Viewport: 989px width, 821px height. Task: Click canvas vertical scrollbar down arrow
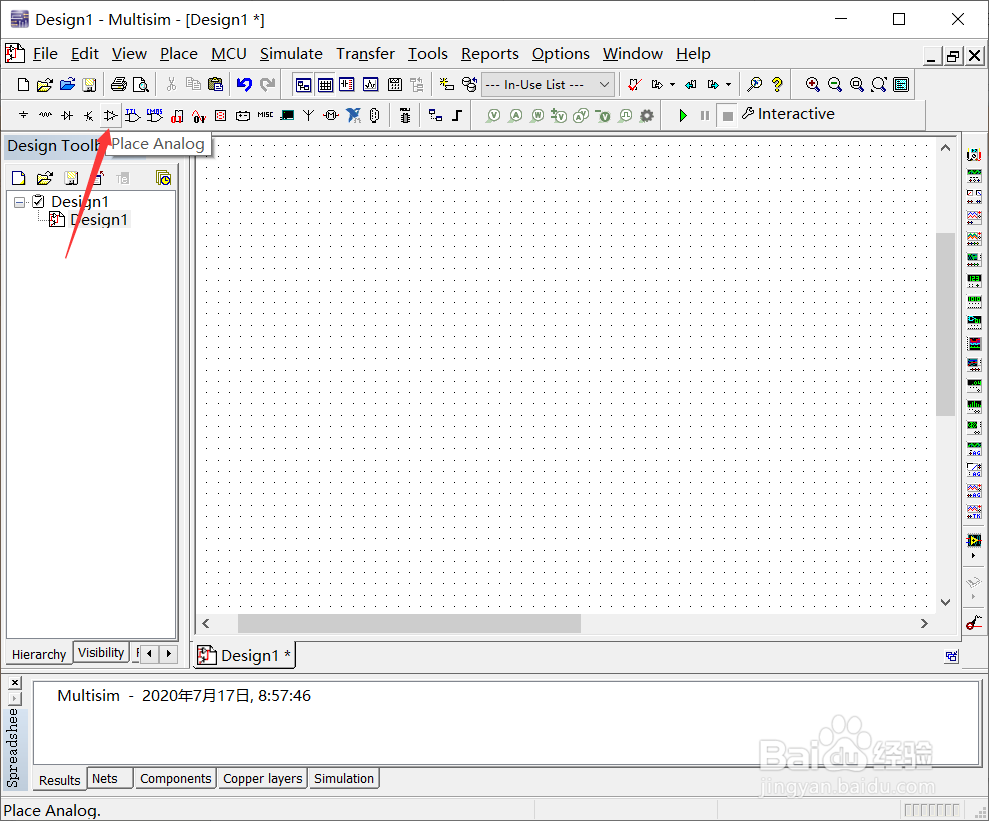pos(945,602)
